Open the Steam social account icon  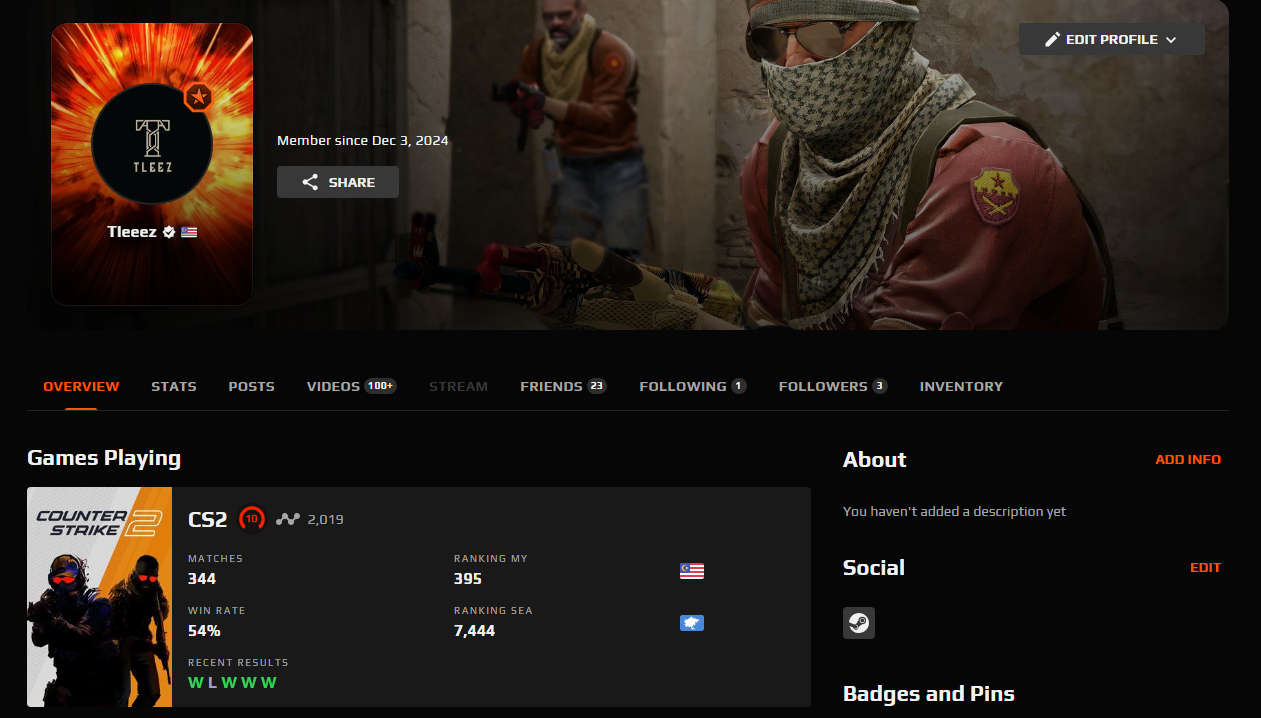point(859,623)
